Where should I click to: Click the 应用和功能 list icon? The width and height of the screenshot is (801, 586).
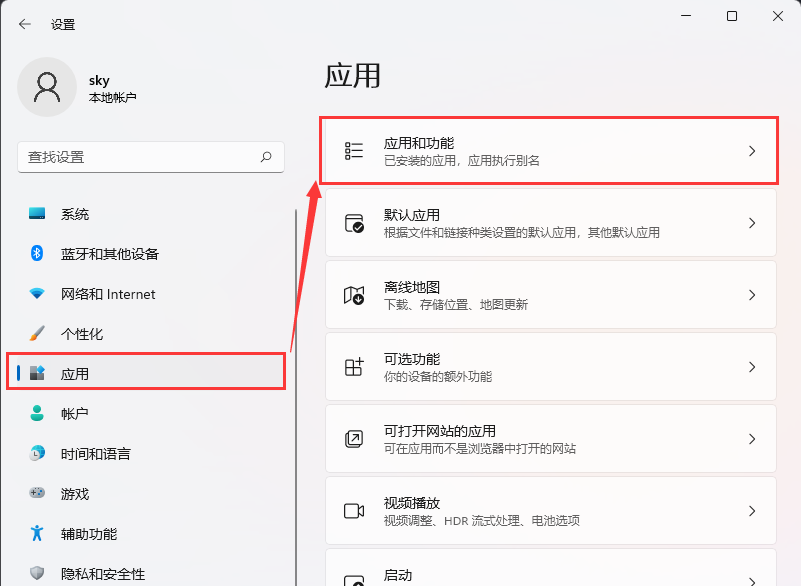pos(352,150)
